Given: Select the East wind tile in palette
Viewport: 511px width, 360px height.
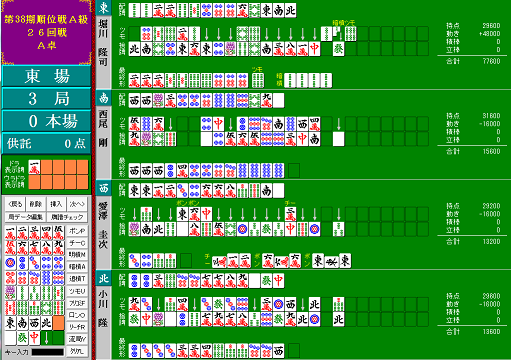Looking at the screenshot, I should coord(10,323).
